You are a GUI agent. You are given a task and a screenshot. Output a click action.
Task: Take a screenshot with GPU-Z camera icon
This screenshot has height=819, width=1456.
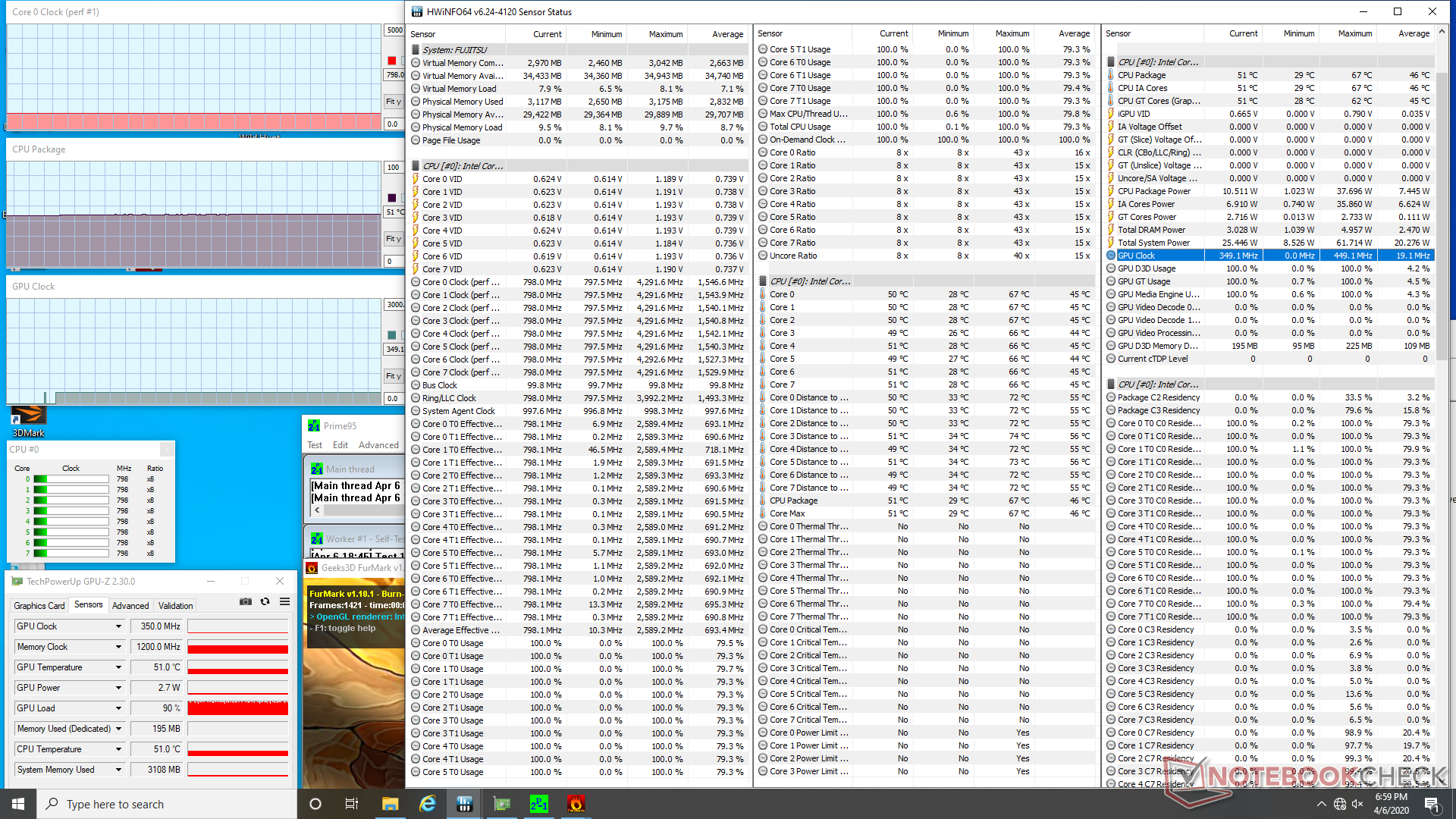(246, 602)
